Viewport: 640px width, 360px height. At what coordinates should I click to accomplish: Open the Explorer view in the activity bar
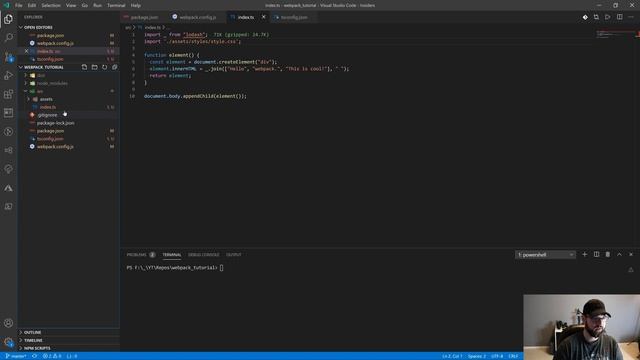click(x=8, y=19)
